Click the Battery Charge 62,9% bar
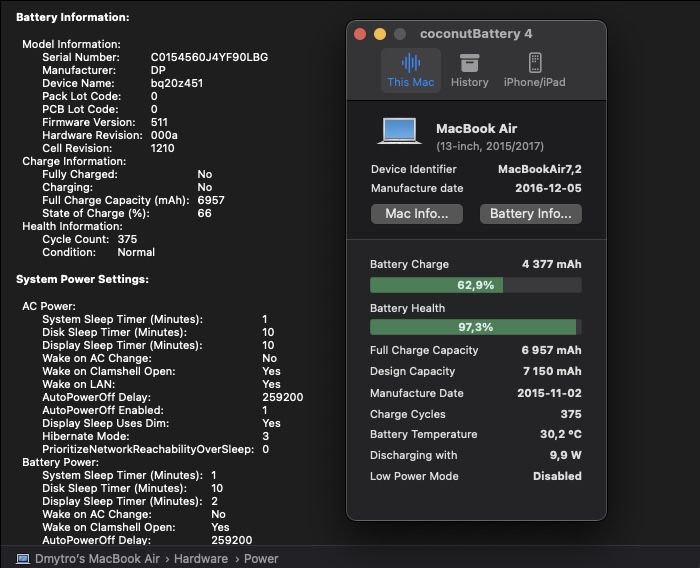Viewport: 700px width, 568px height. pyautogui.click(x=475, y=285)
